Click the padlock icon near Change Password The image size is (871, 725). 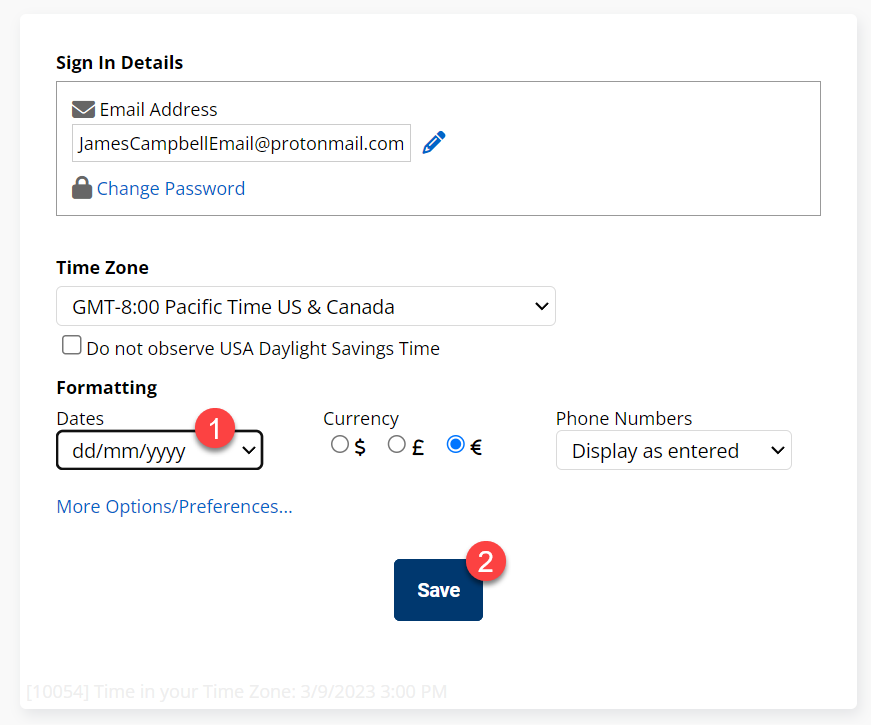(81, 187)
